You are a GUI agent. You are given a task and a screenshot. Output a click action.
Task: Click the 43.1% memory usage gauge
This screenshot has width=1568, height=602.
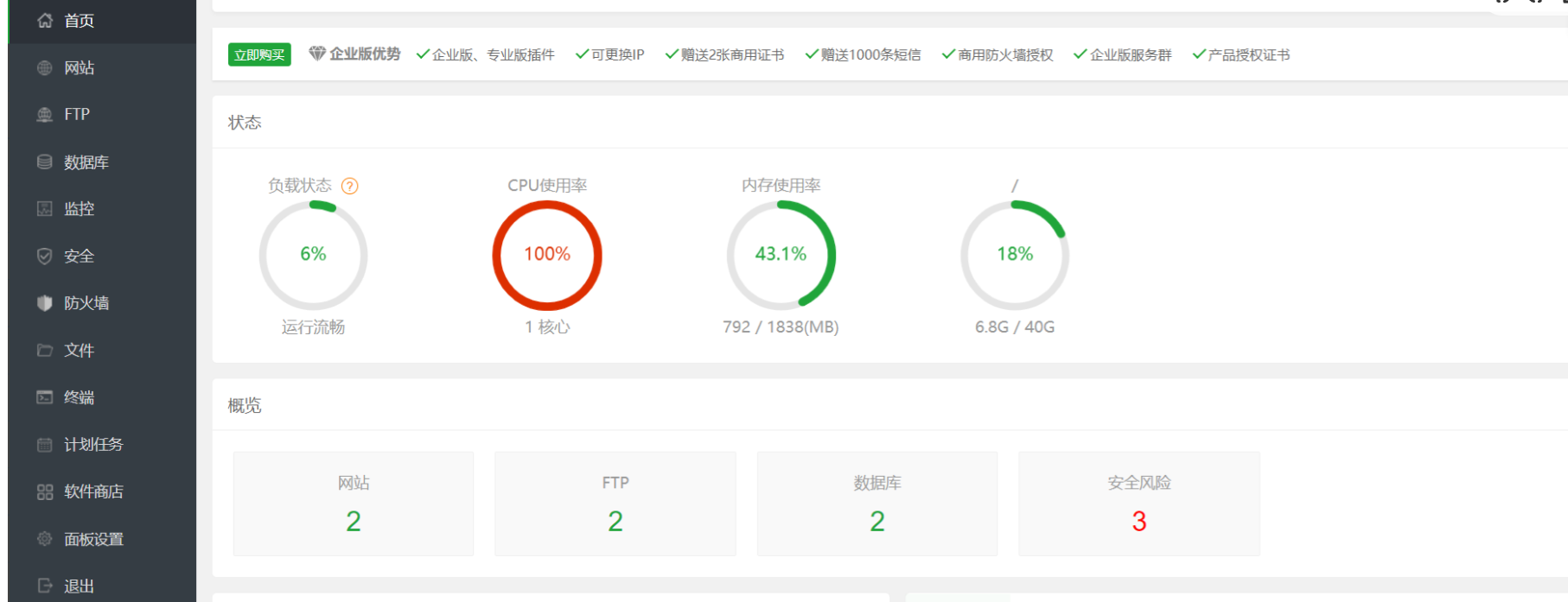pos(781,255)
